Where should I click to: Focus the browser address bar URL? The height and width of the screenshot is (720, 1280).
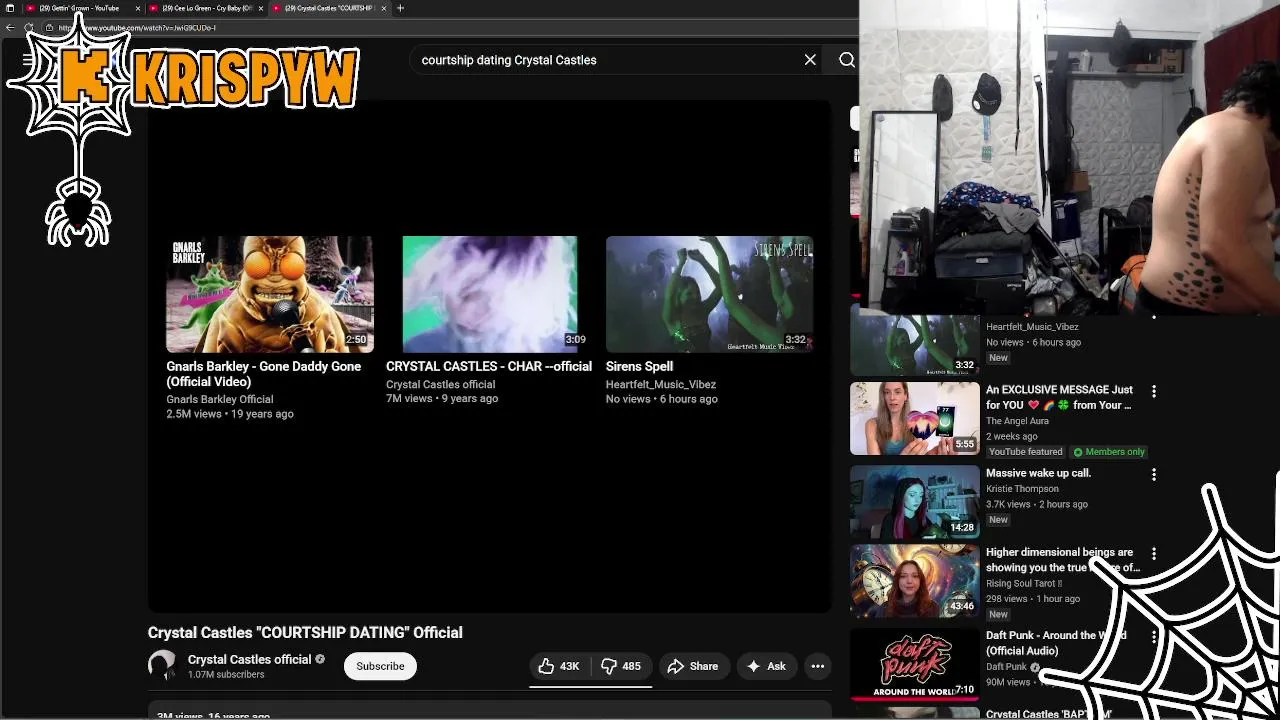[137, 28]
